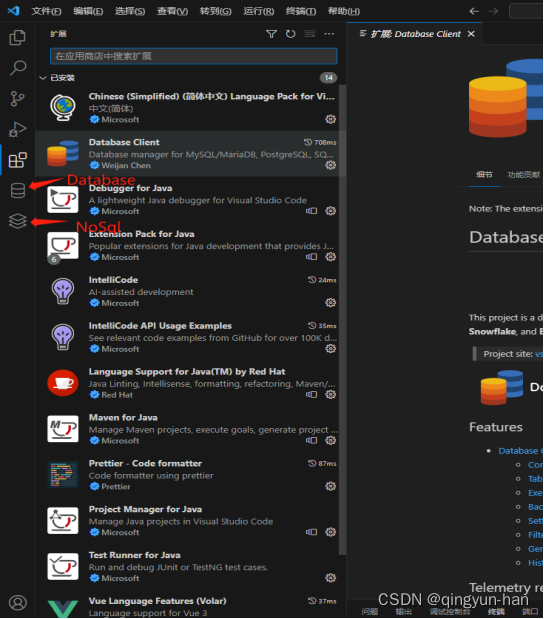Collapse the 已安装 (Installed) section
This screenshot has width=544, height=619.
43,78
